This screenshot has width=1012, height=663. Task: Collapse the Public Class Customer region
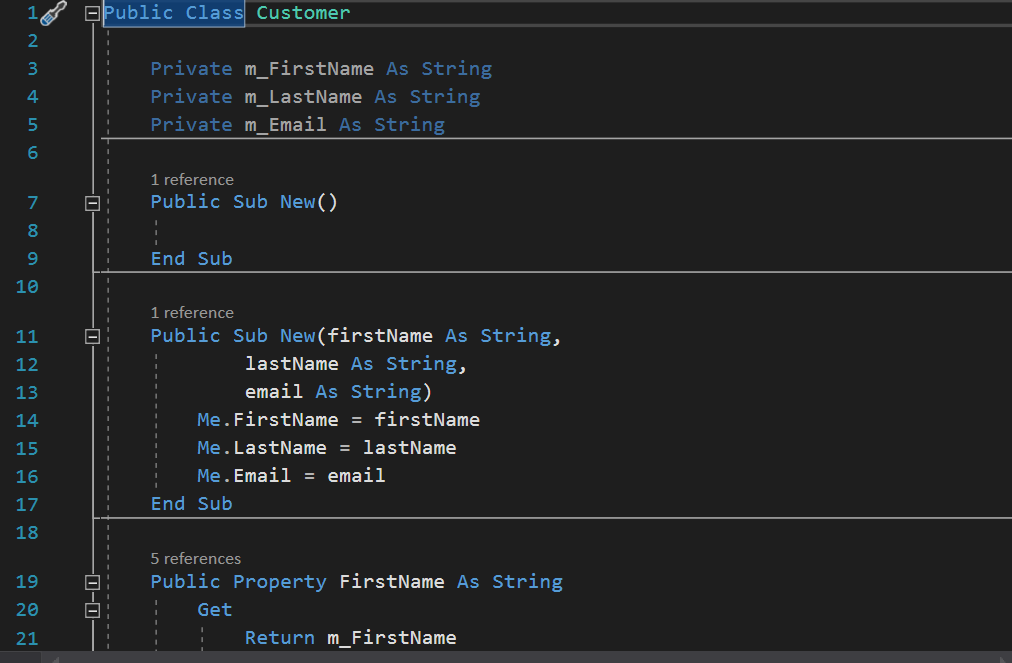click(x=91, y=13)
